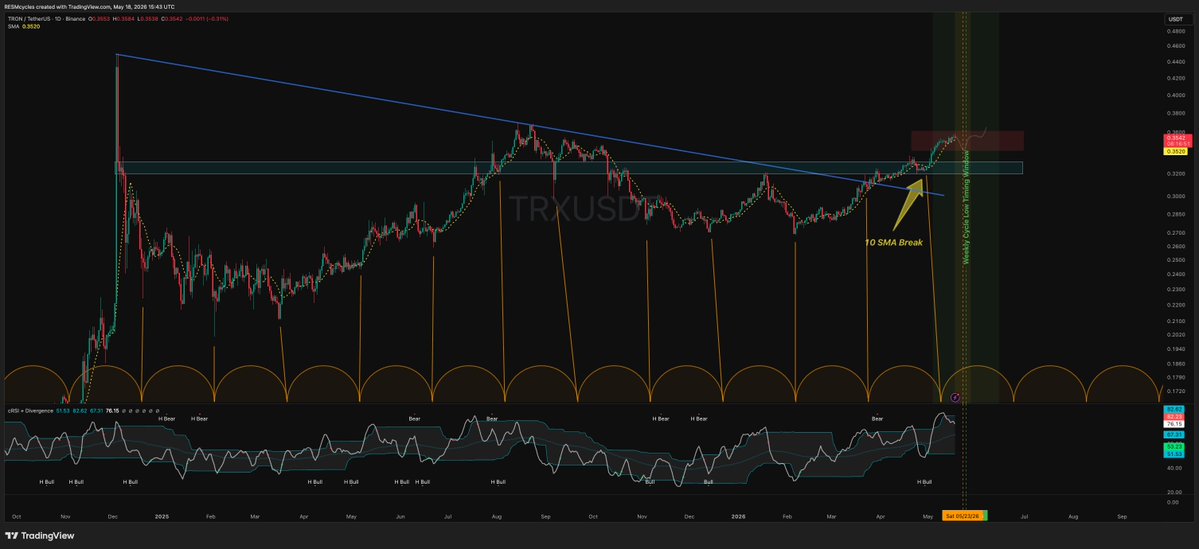Click the TRON / TetherUS symbol legend
Screen dimensions: 1199x549
[49, 19]
